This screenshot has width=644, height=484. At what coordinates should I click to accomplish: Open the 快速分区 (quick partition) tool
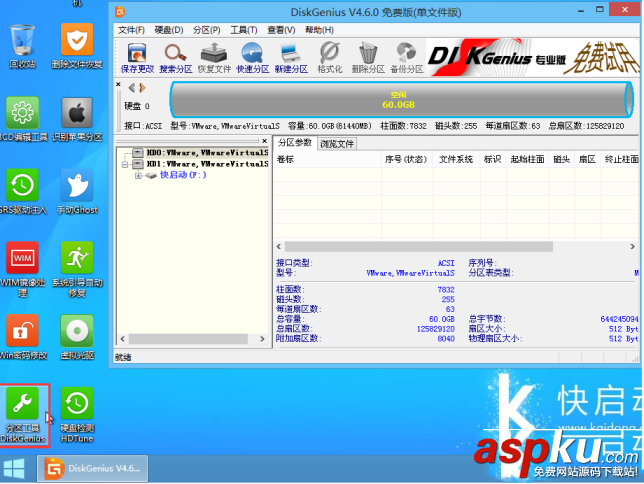coord(253,58)
